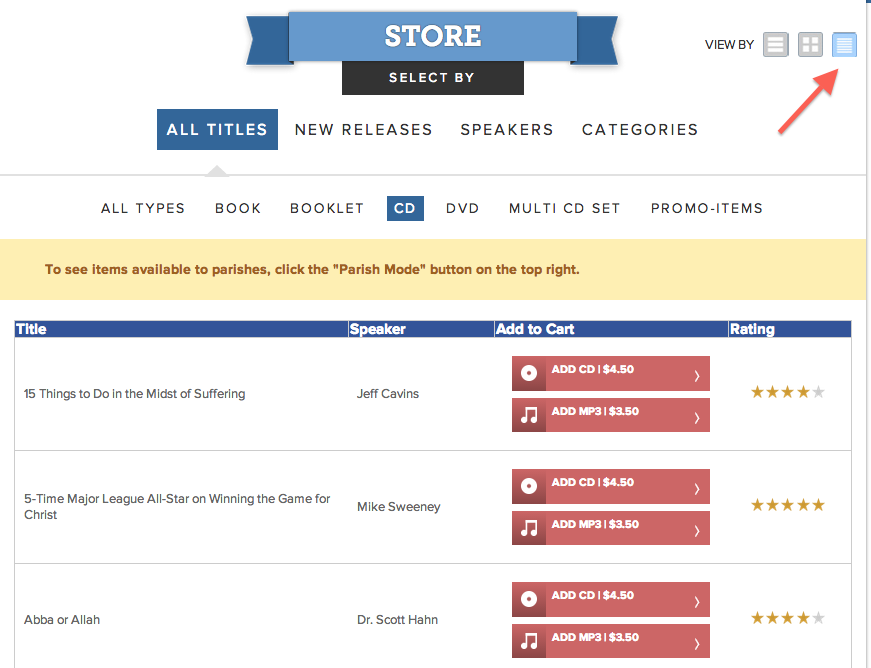Open the Speakers tab
The height and width of the screenshot is (668, 871).
(x=507, y=129)
